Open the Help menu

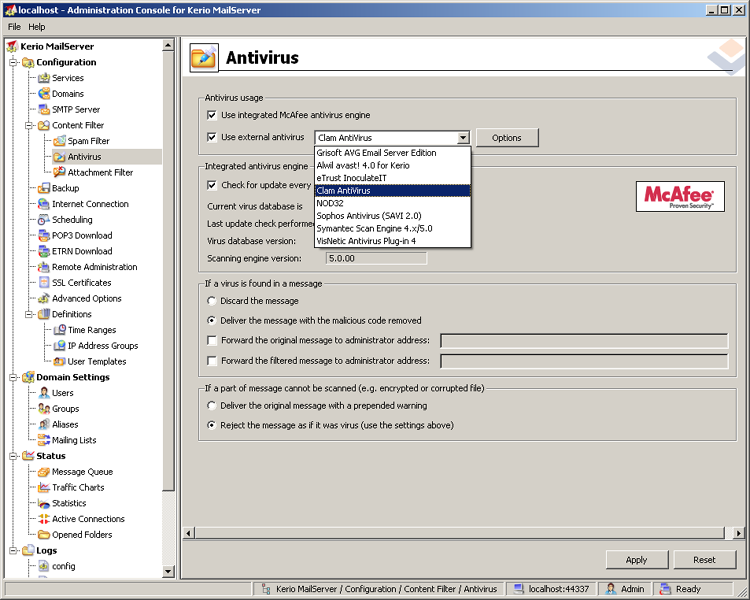pyautogui.click(x=36, y=27)
